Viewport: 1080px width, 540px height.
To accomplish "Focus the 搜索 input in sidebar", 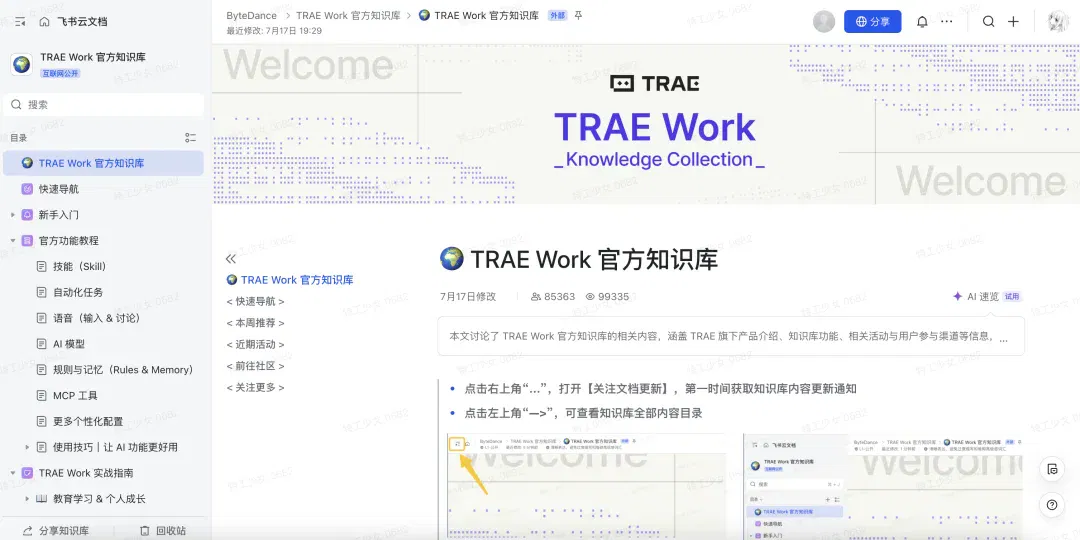I will click(x=103, y=105).
